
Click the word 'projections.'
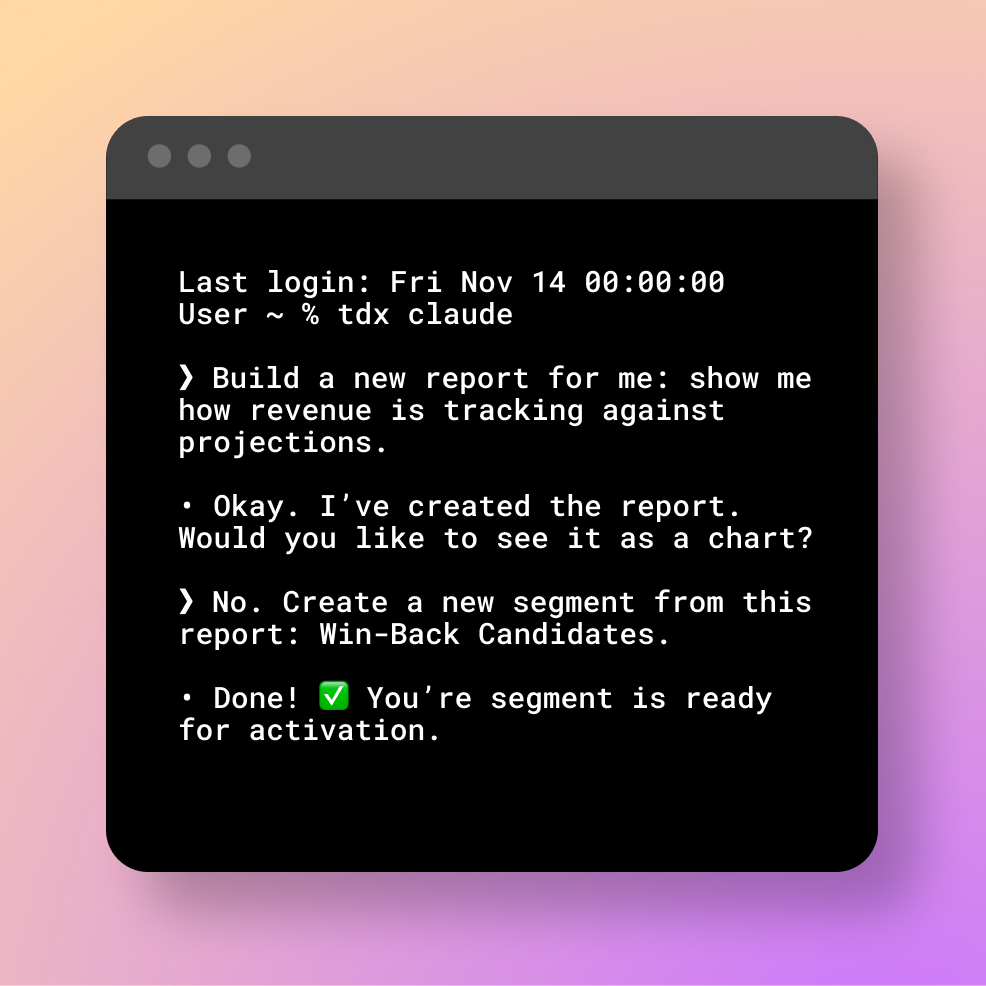[282, 443]
